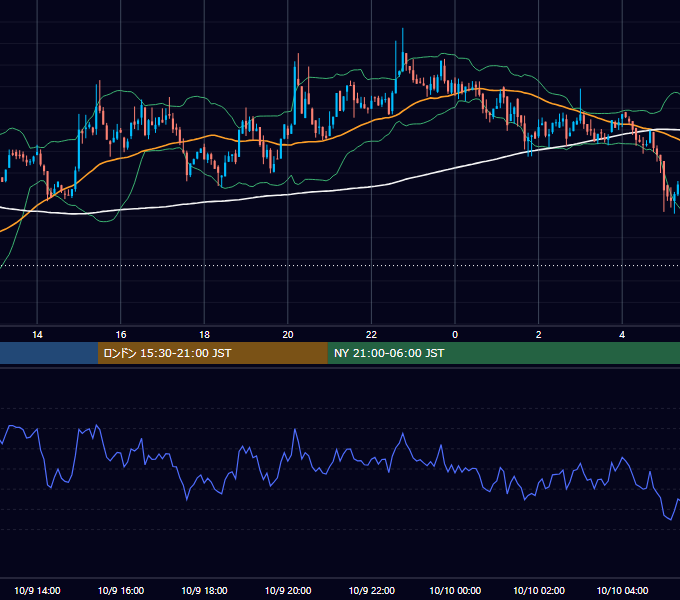Image resolution: width=680 pixels, height=600 pixels.
Task: Click the 14 hour label on price chart axis
Action: [x=37, y=335]
